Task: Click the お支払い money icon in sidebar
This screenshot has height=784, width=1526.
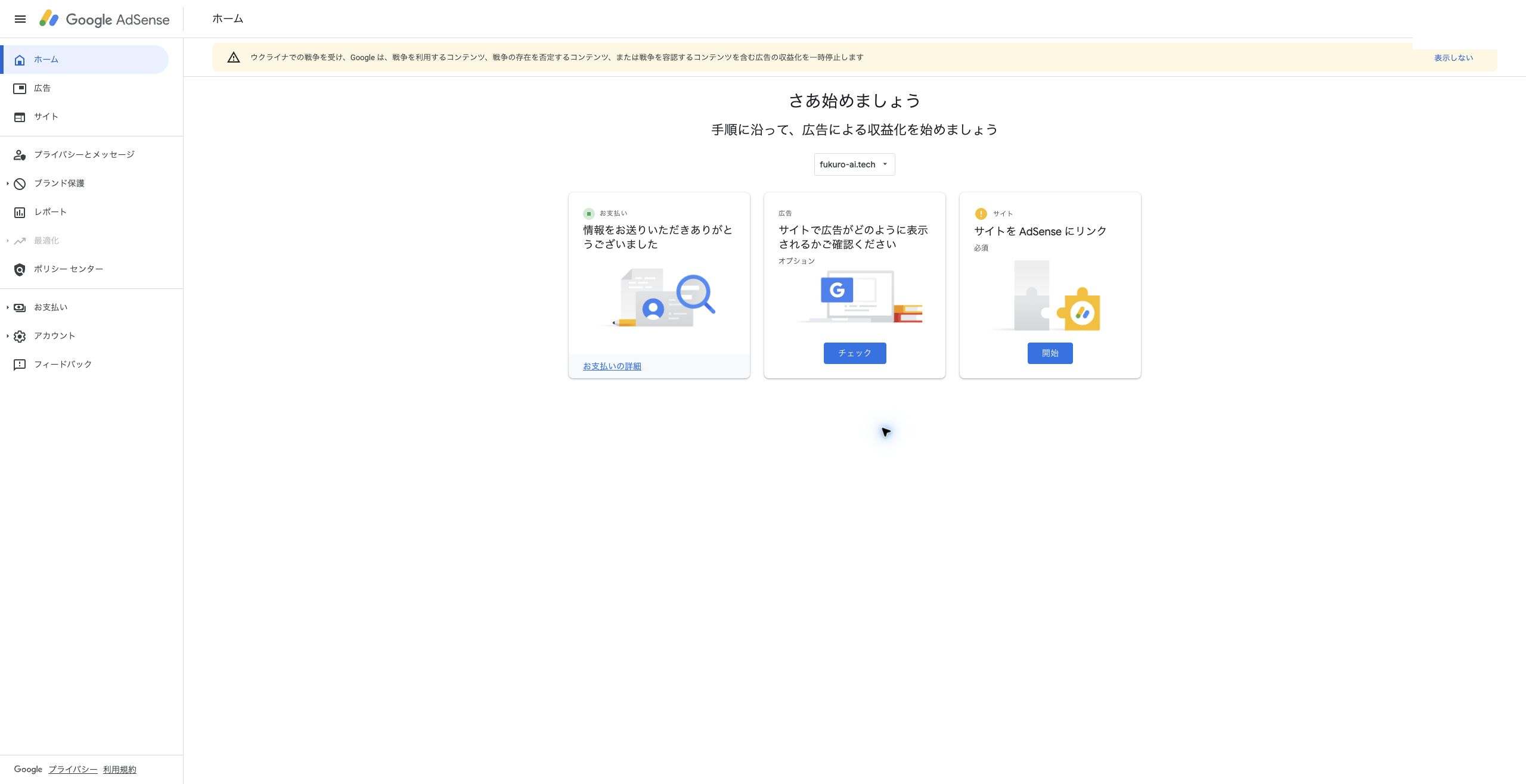Action: coord(20,307)
